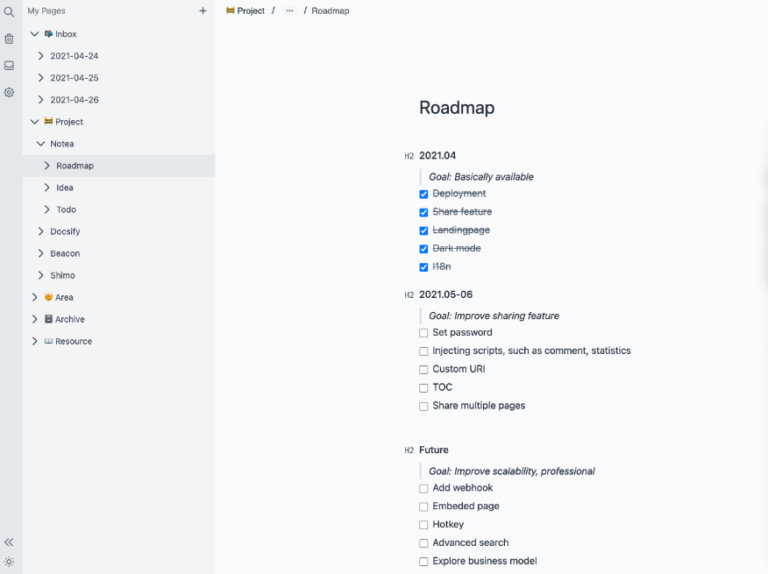The width and height of the screenshot is (768, 574).
Task: Collapse the sidebar with double-chevron icon
Action: pyautogui.click(x=9, y=542)
